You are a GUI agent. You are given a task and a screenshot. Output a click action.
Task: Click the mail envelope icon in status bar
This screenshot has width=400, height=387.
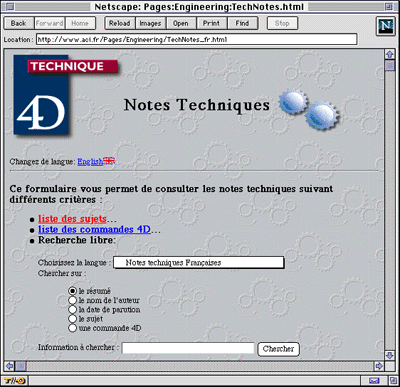[374, 381]
